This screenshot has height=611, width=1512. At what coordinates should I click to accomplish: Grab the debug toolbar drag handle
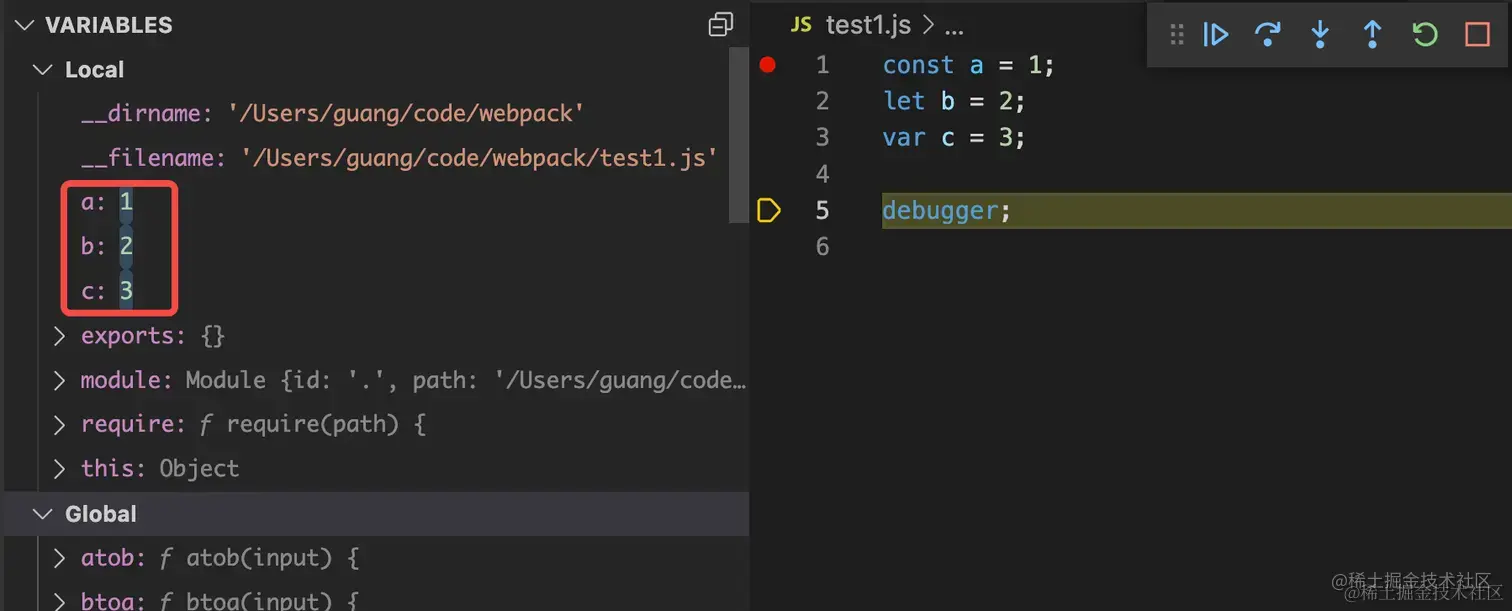(x=1177, y=35)
